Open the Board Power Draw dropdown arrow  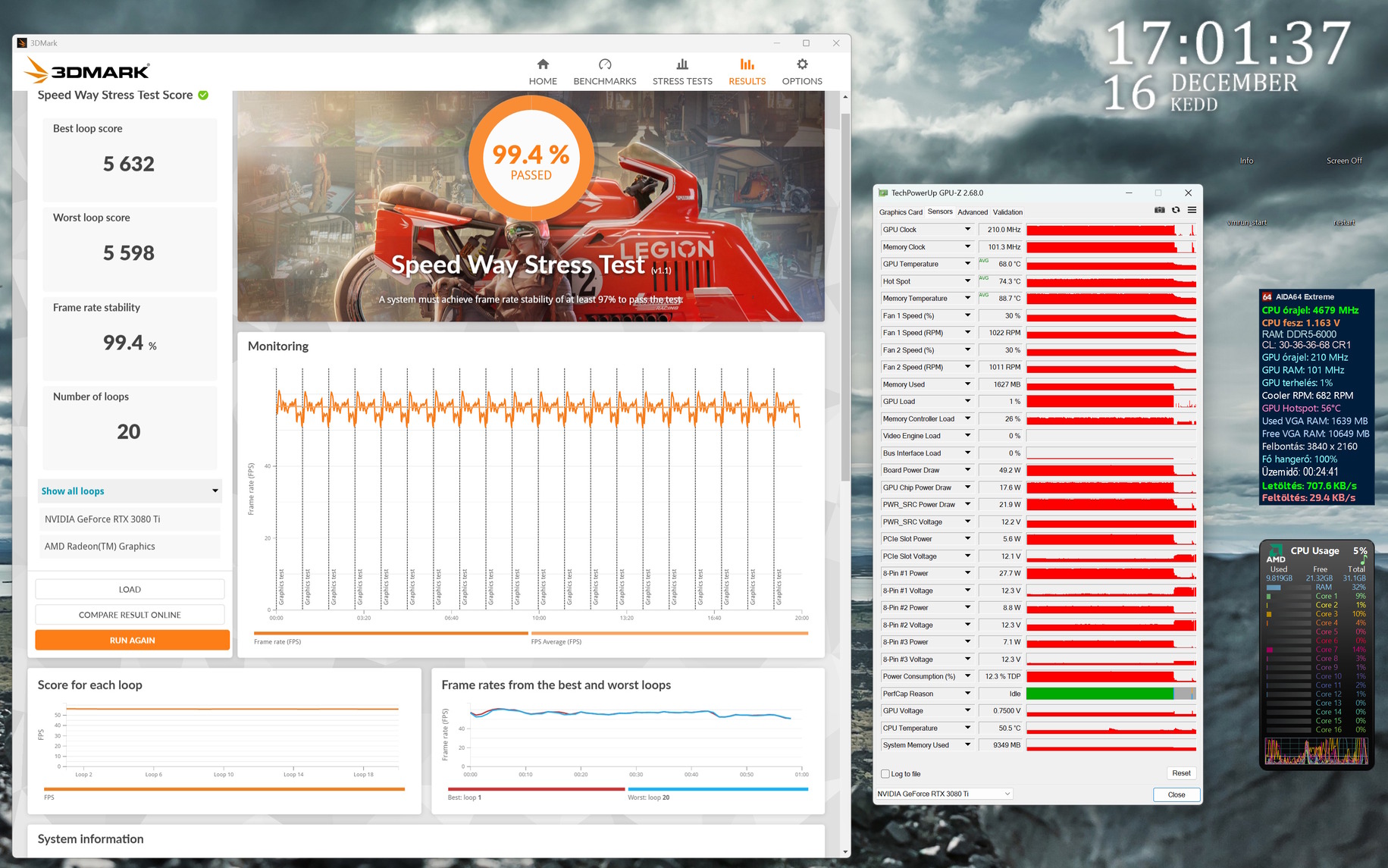click(967, 470)
